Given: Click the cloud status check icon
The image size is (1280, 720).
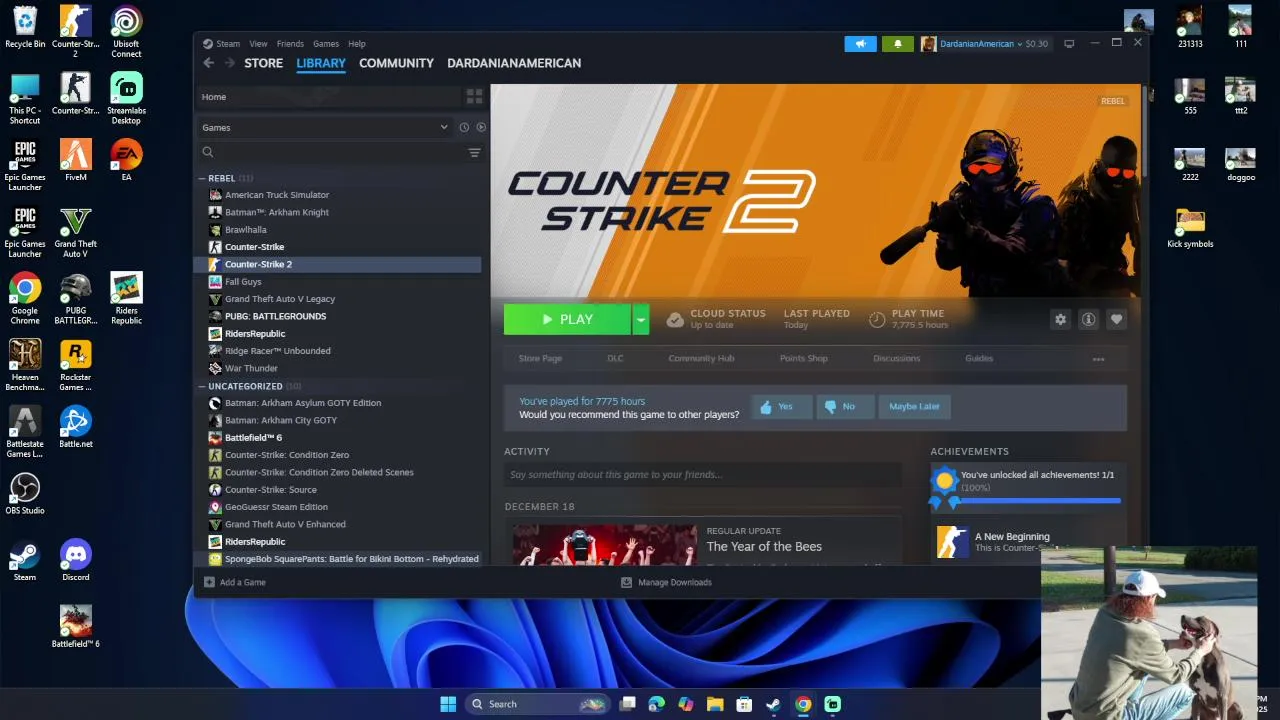Looking at the screenshot, I should 675,319.
